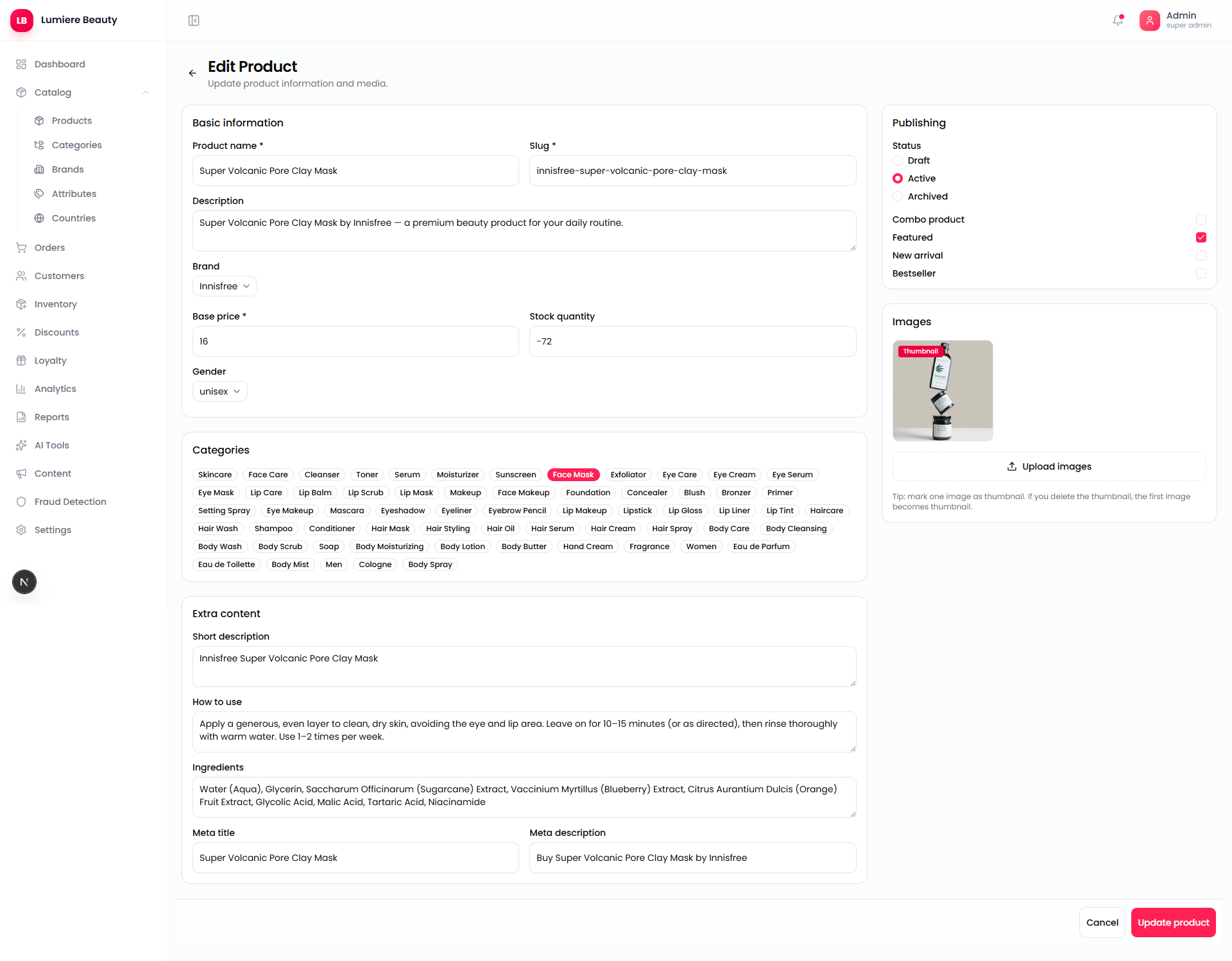Image resolution: width=1232 pixels, height=961 pixels.
Task: Select the Eau de Parfum chip
Action: 761,547
